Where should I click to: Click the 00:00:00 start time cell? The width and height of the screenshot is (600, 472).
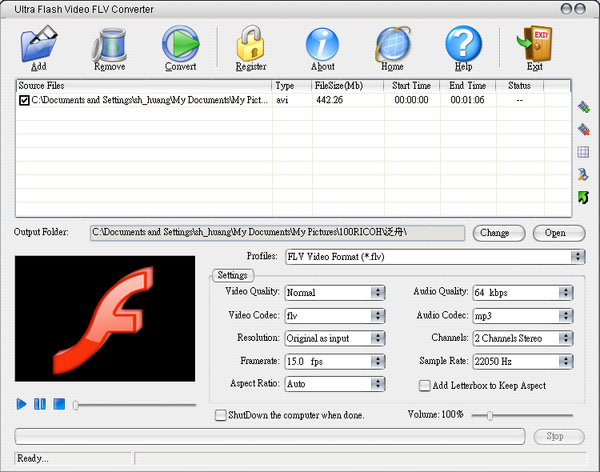(x=411, y=100)
